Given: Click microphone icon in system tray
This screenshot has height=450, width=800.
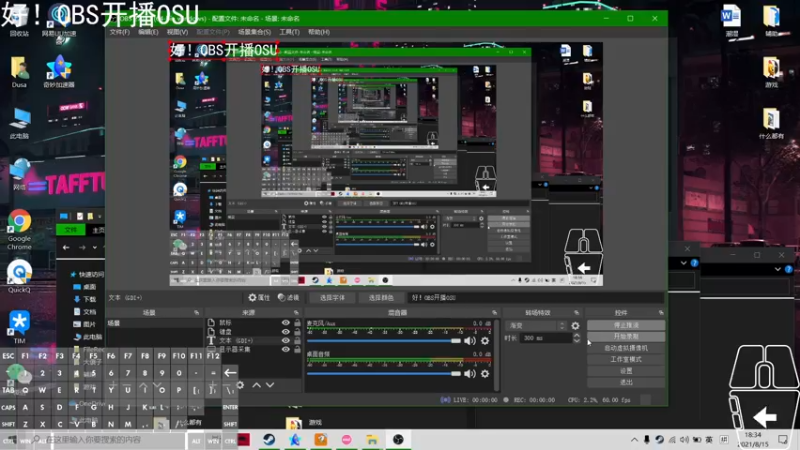Looking at the screenshot, I should pos(646,439).
